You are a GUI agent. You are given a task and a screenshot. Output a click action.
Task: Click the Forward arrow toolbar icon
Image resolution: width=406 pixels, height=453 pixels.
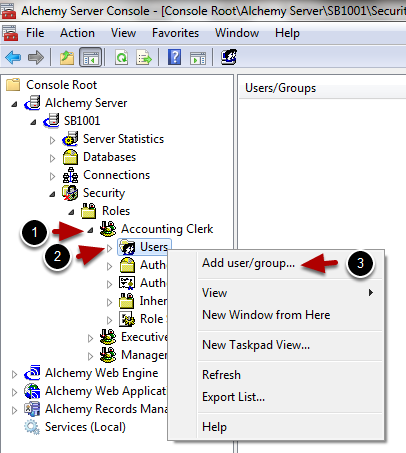pos(36,57)
